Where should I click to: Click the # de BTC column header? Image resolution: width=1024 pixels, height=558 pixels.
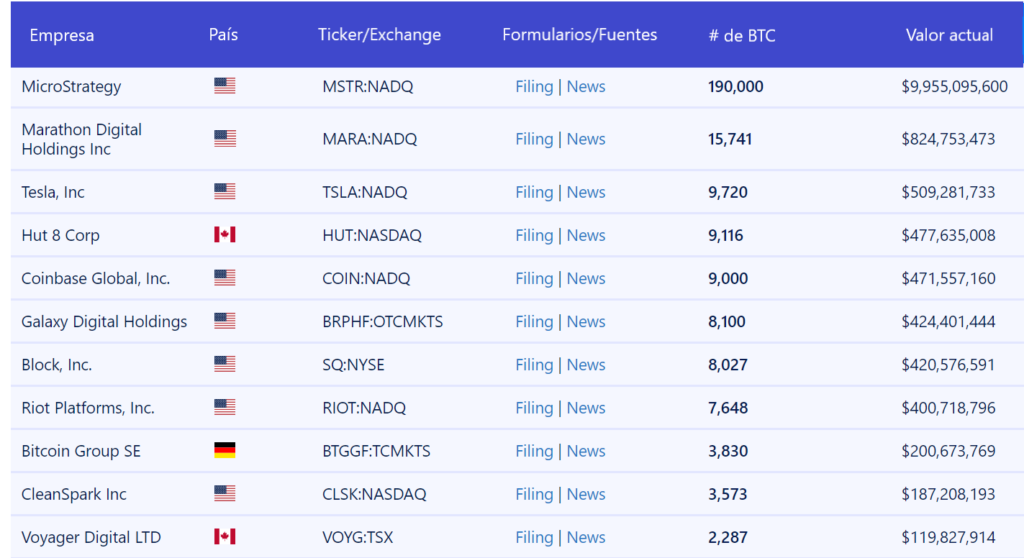click(742, 35)
